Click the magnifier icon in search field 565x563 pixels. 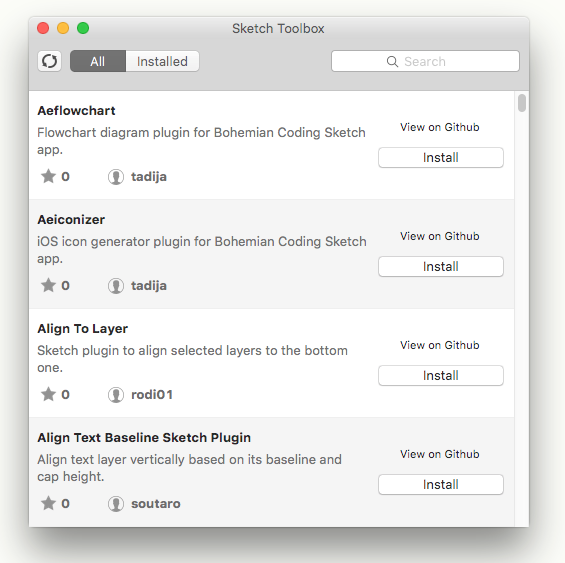tap(392, 62)
